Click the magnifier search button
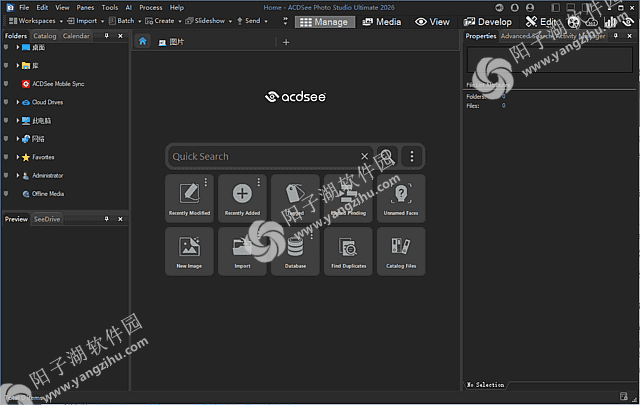 [x=387, y=156]
